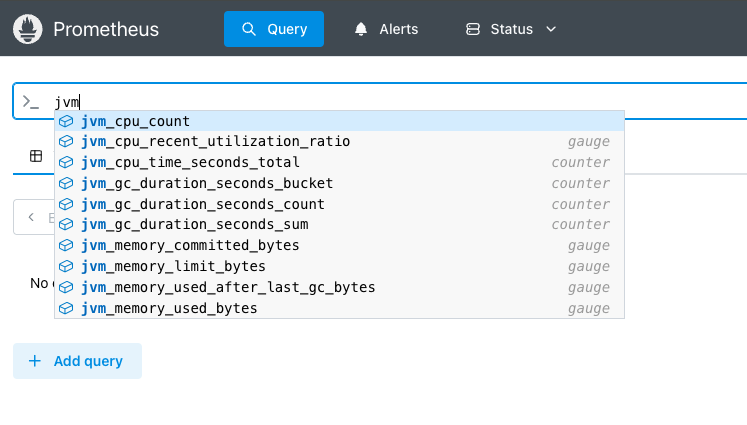
Task: Select jvm_cpu_count suggestion
Action: pos(339,121)
